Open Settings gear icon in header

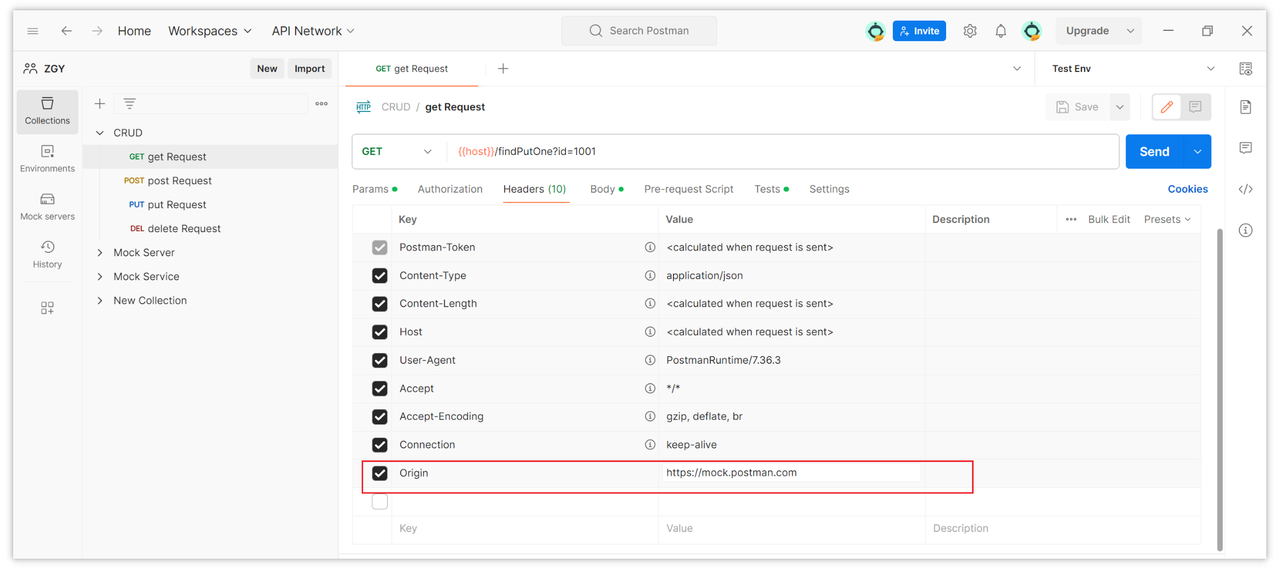[970, 31]
